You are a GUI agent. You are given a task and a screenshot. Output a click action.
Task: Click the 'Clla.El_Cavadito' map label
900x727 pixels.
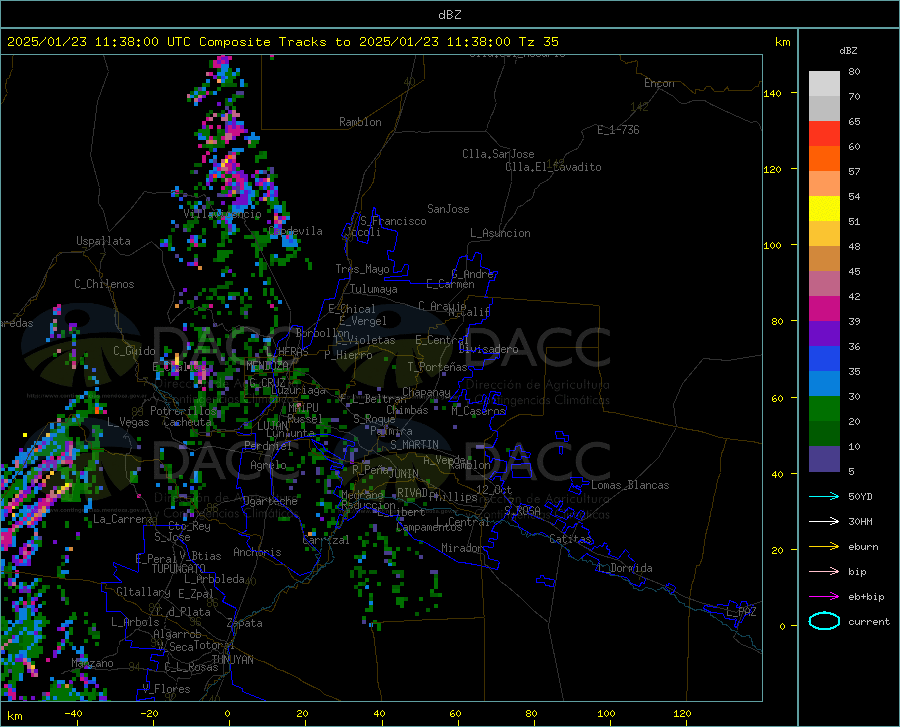pyautogui.click(x=553, y=167)
